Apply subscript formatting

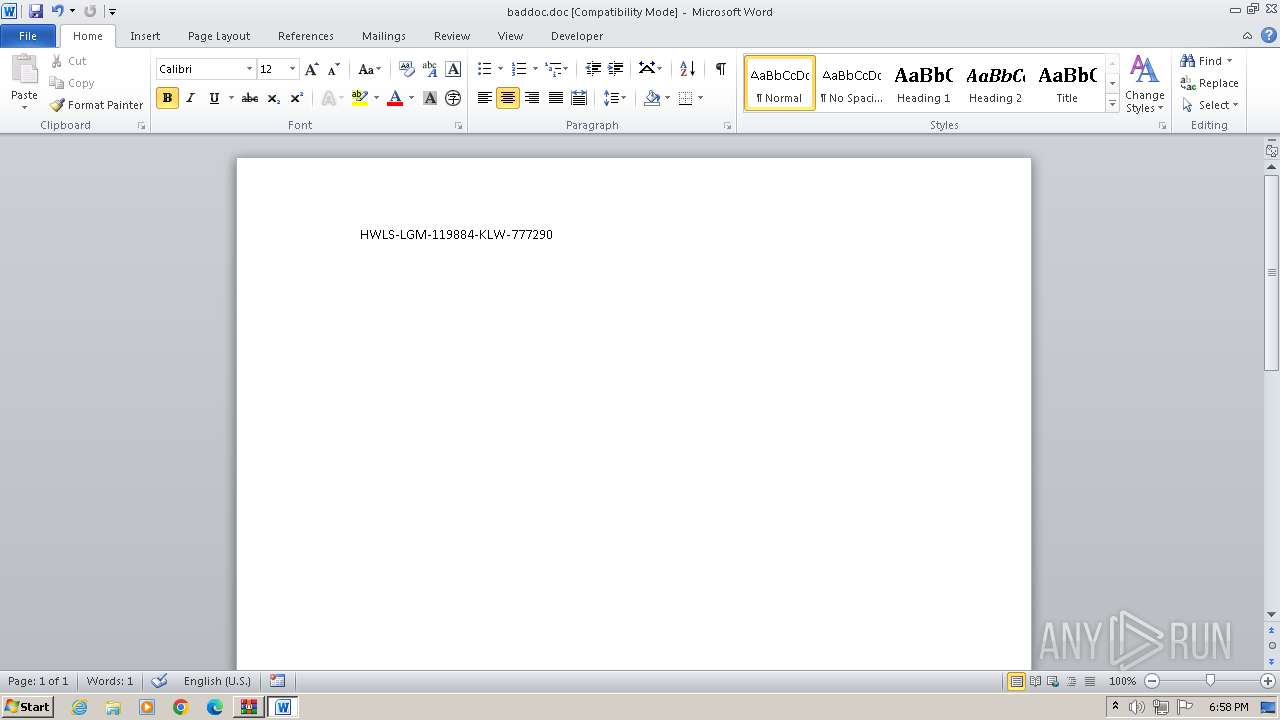pyautogui.click(x=273, y=98)
